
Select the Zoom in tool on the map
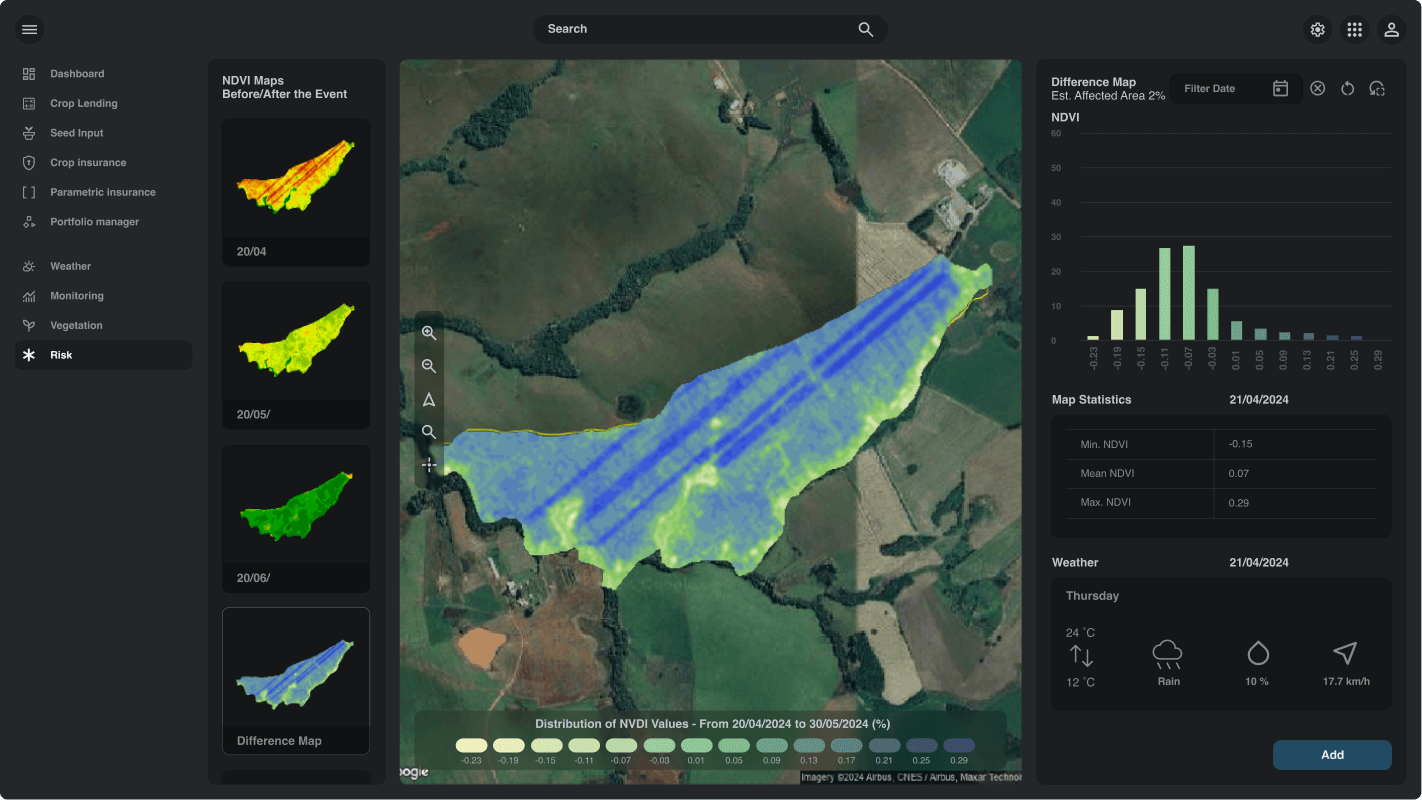[429, 333]
